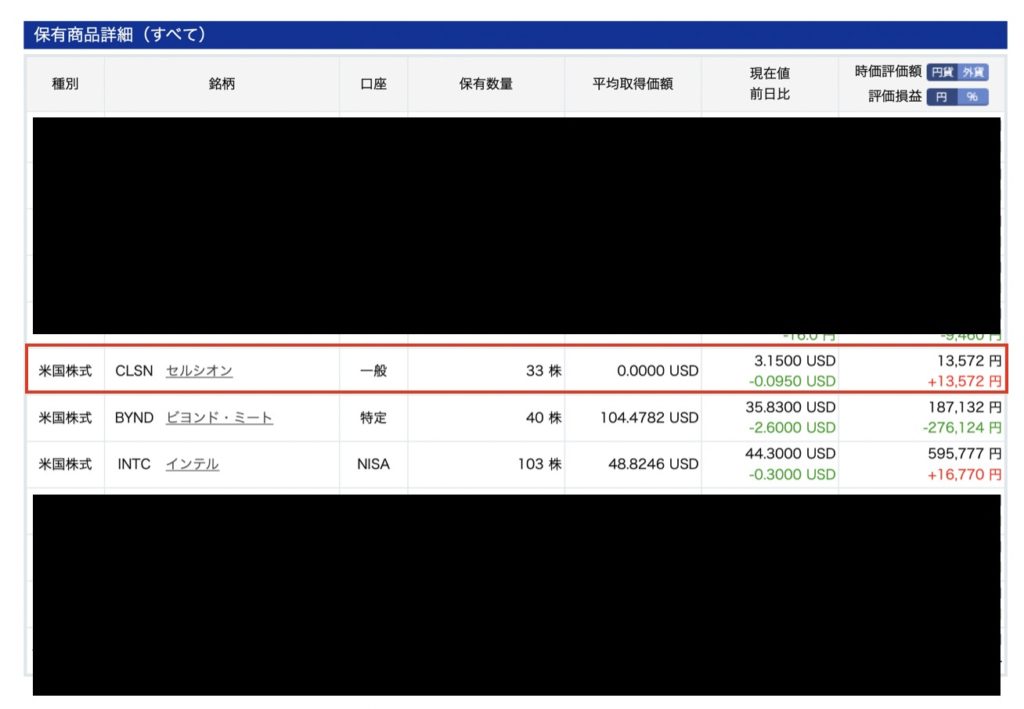This screenshot has height=709, width=1024.
Task: Click the CLSN ticker symbol
Action: click(134, 371)
